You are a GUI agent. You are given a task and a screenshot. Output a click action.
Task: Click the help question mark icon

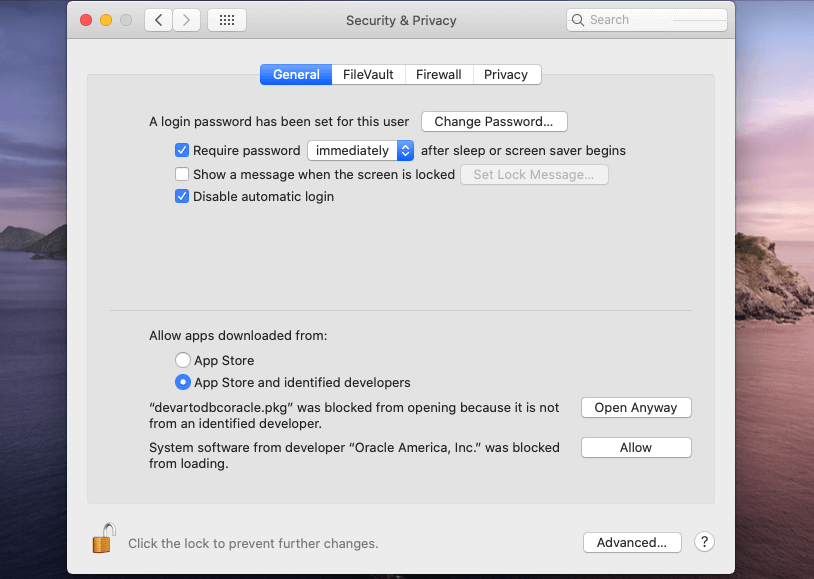pyautogui.click(x=704, y=541)
